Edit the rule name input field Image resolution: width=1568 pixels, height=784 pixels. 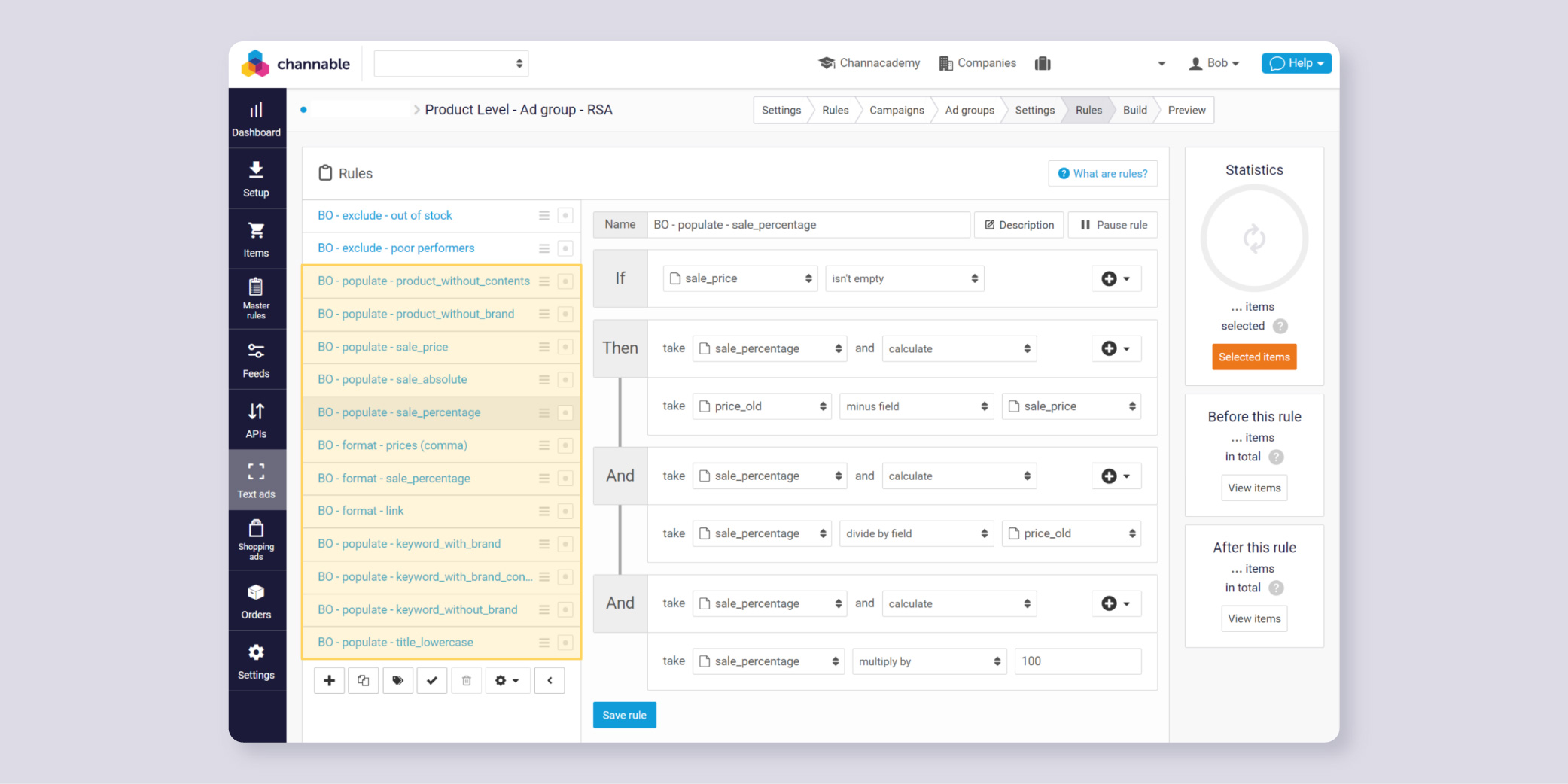808,224
